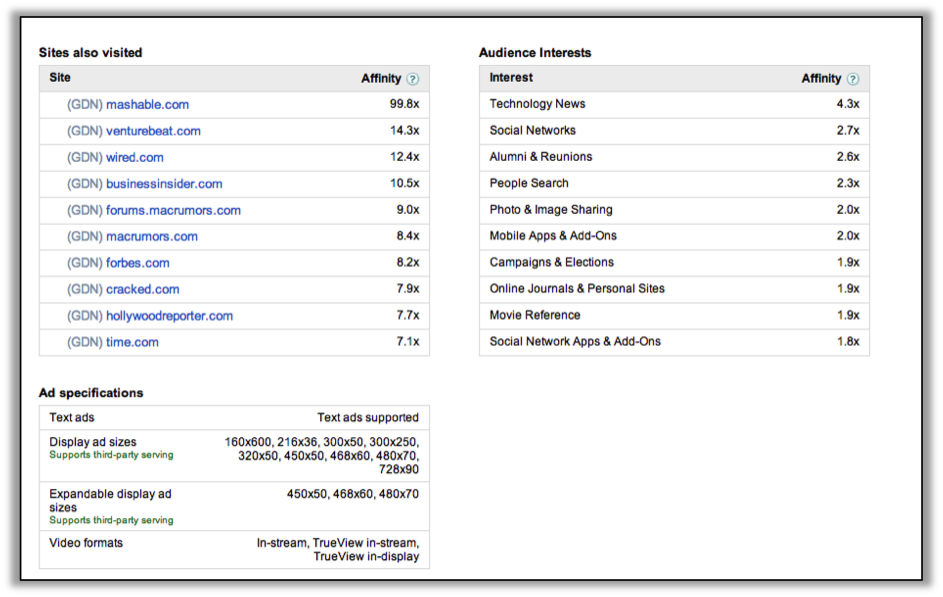
Task: Open businessinsider.com link
Action: [164, 184]
